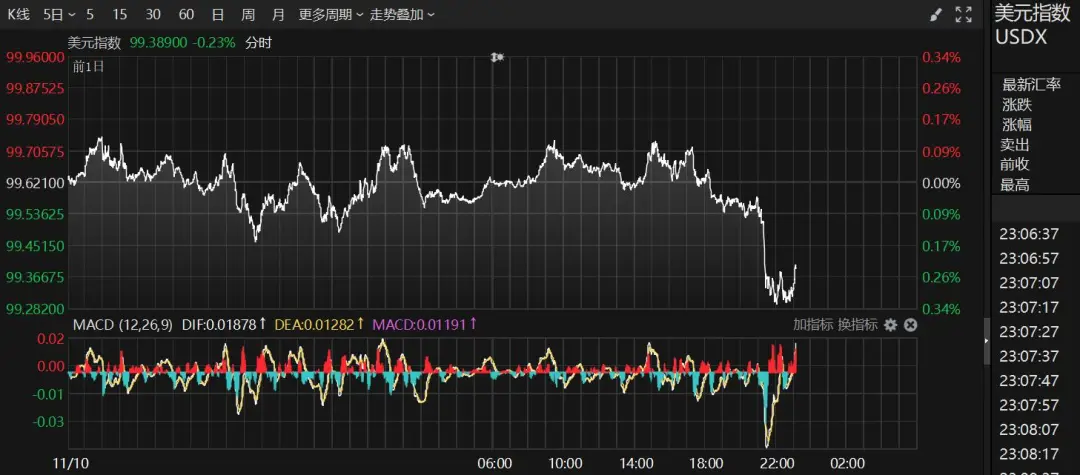This screenshot has height=475, width=1080.
Task: Switch to K线 chart view
Action: [x=20, y=15]
